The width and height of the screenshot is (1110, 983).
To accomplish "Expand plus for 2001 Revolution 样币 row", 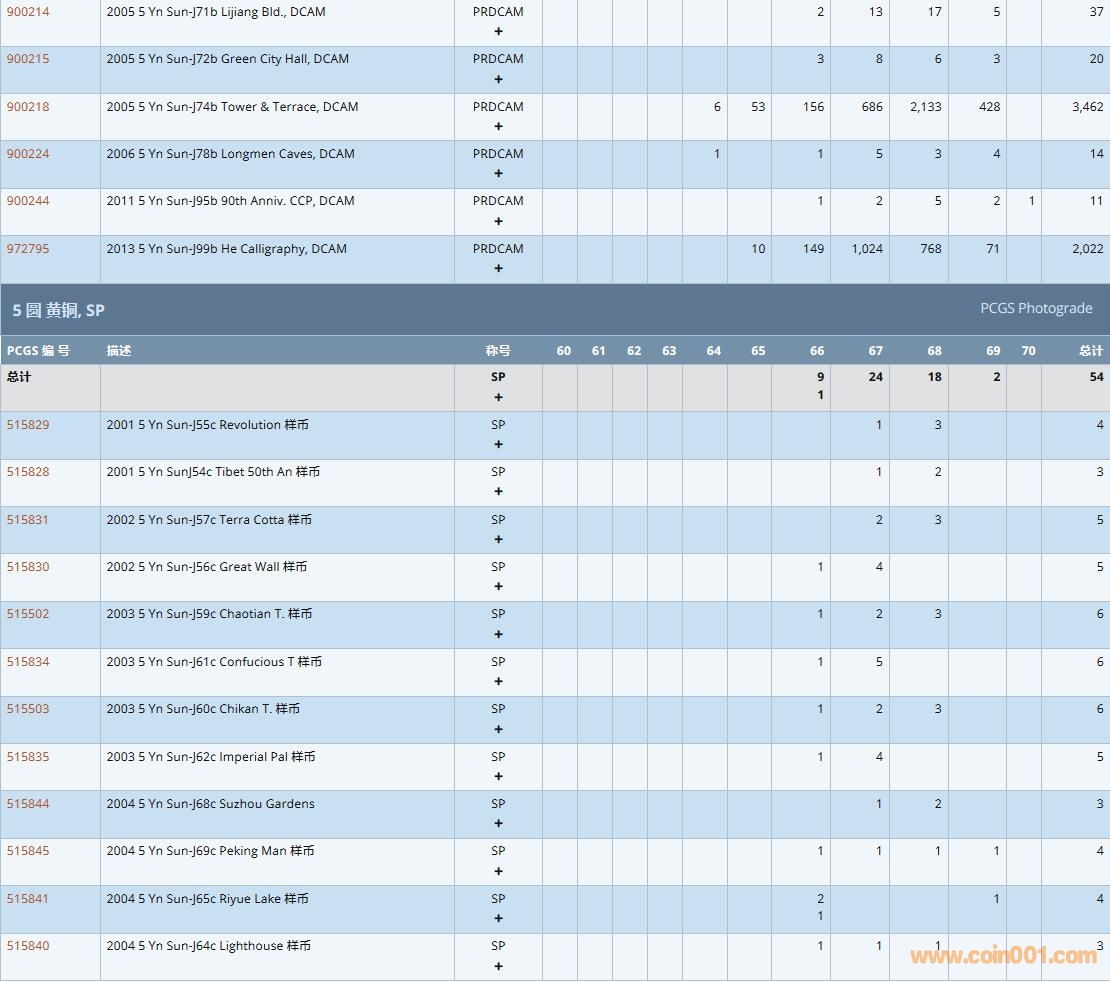I will point(498,444).
